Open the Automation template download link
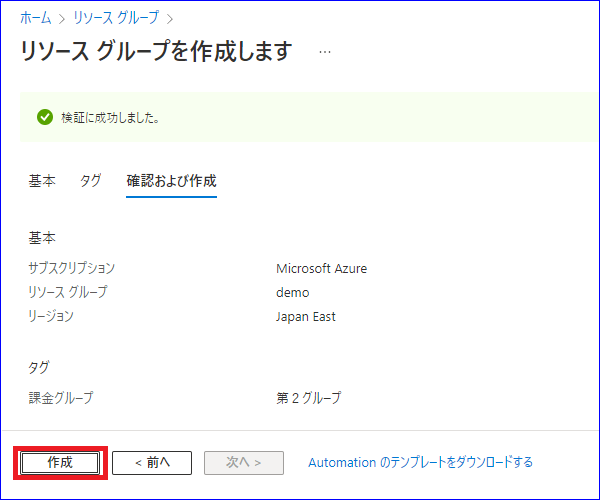The image size is (600, 500). pyautogui.click(x=421, y=463)
